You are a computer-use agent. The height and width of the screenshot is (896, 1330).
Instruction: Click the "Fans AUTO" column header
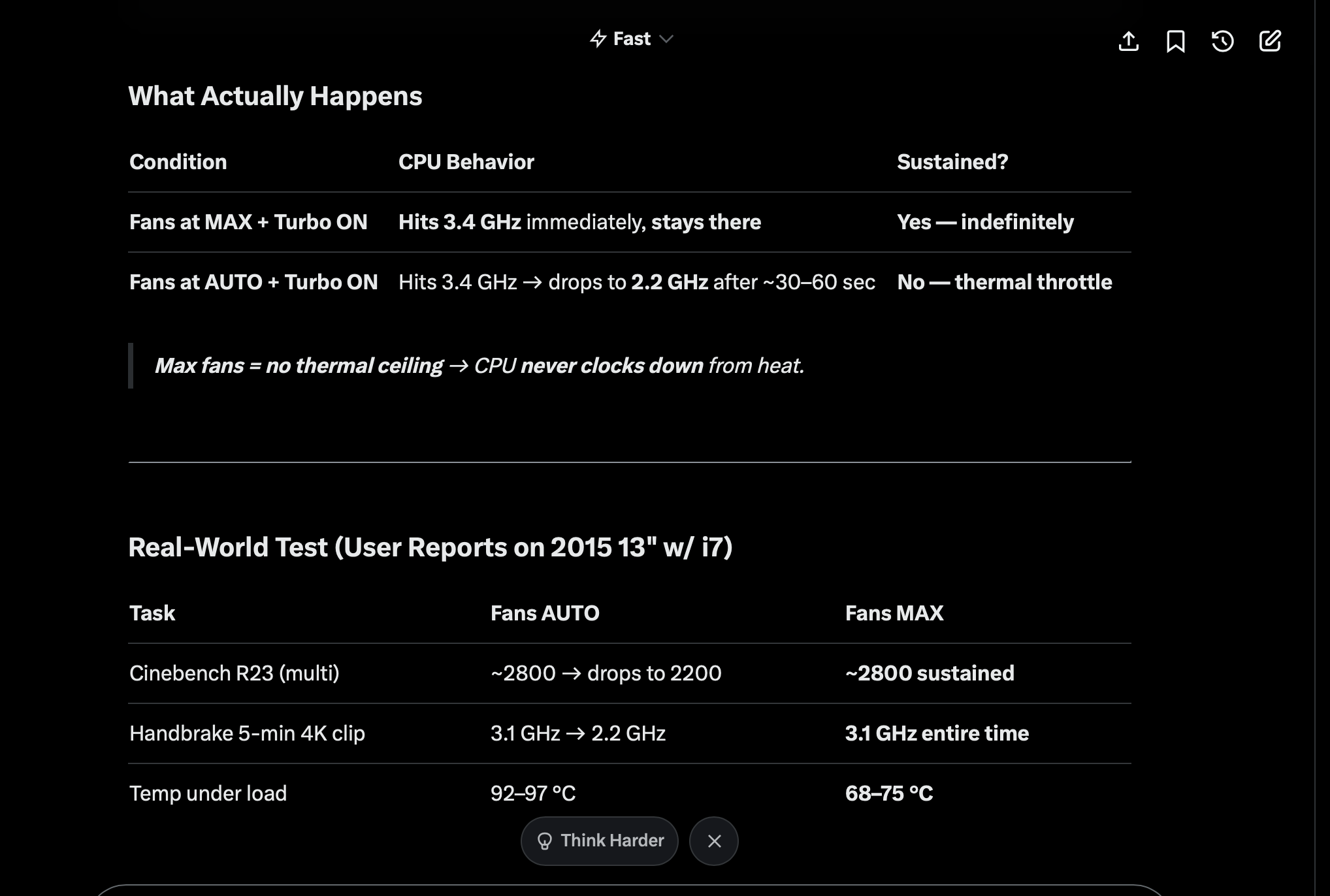(x=545, y=613)
